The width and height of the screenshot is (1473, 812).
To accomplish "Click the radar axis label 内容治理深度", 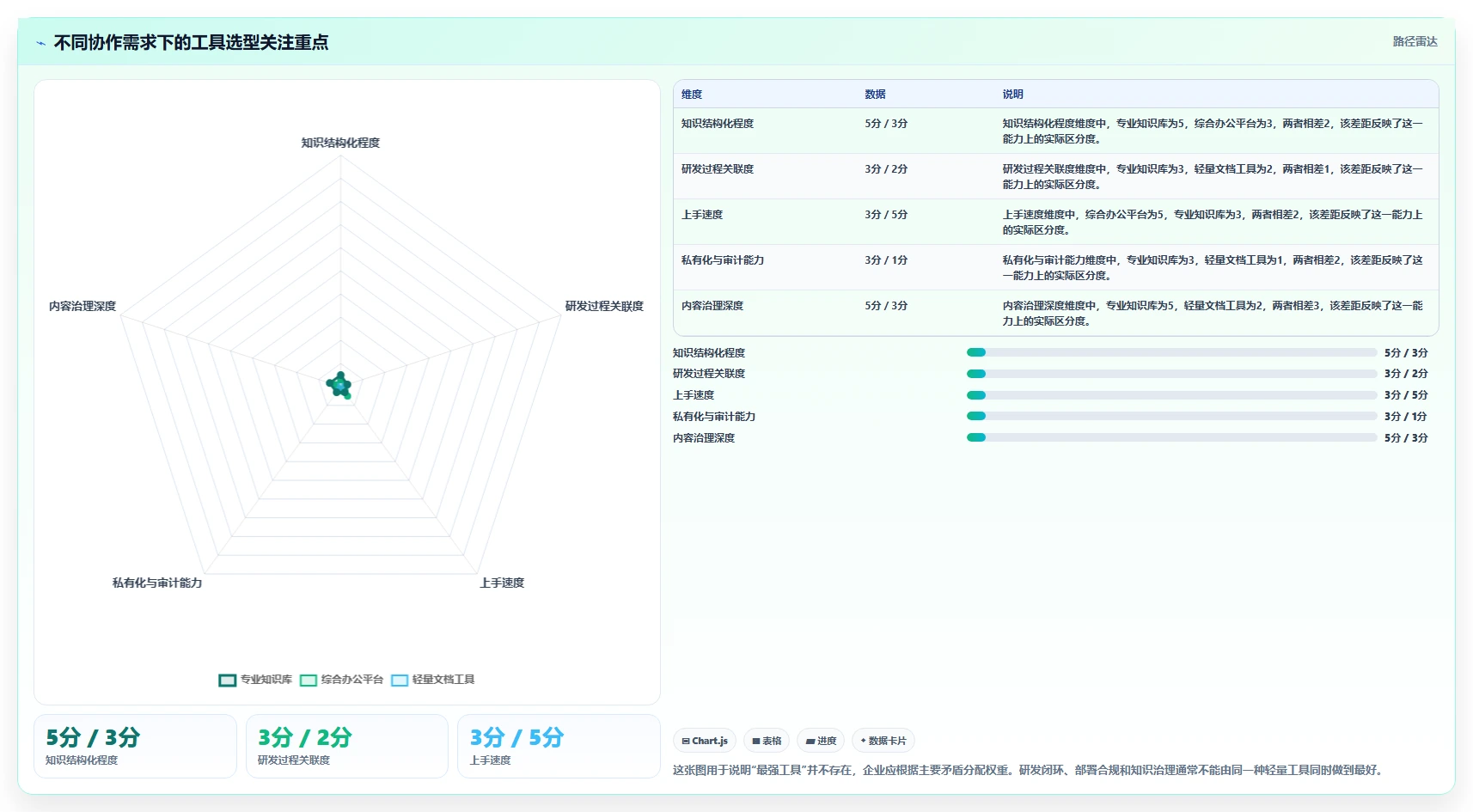I will click(83, 306).
